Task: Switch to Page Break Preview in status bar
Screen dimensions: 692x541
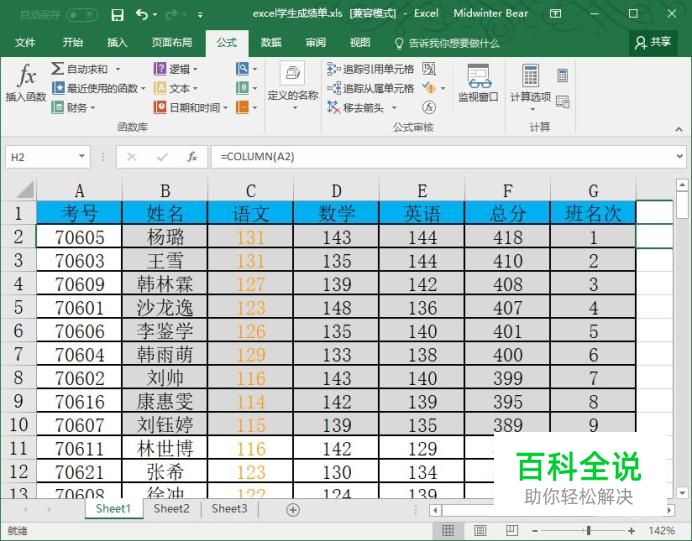Action: pos(512,530)
